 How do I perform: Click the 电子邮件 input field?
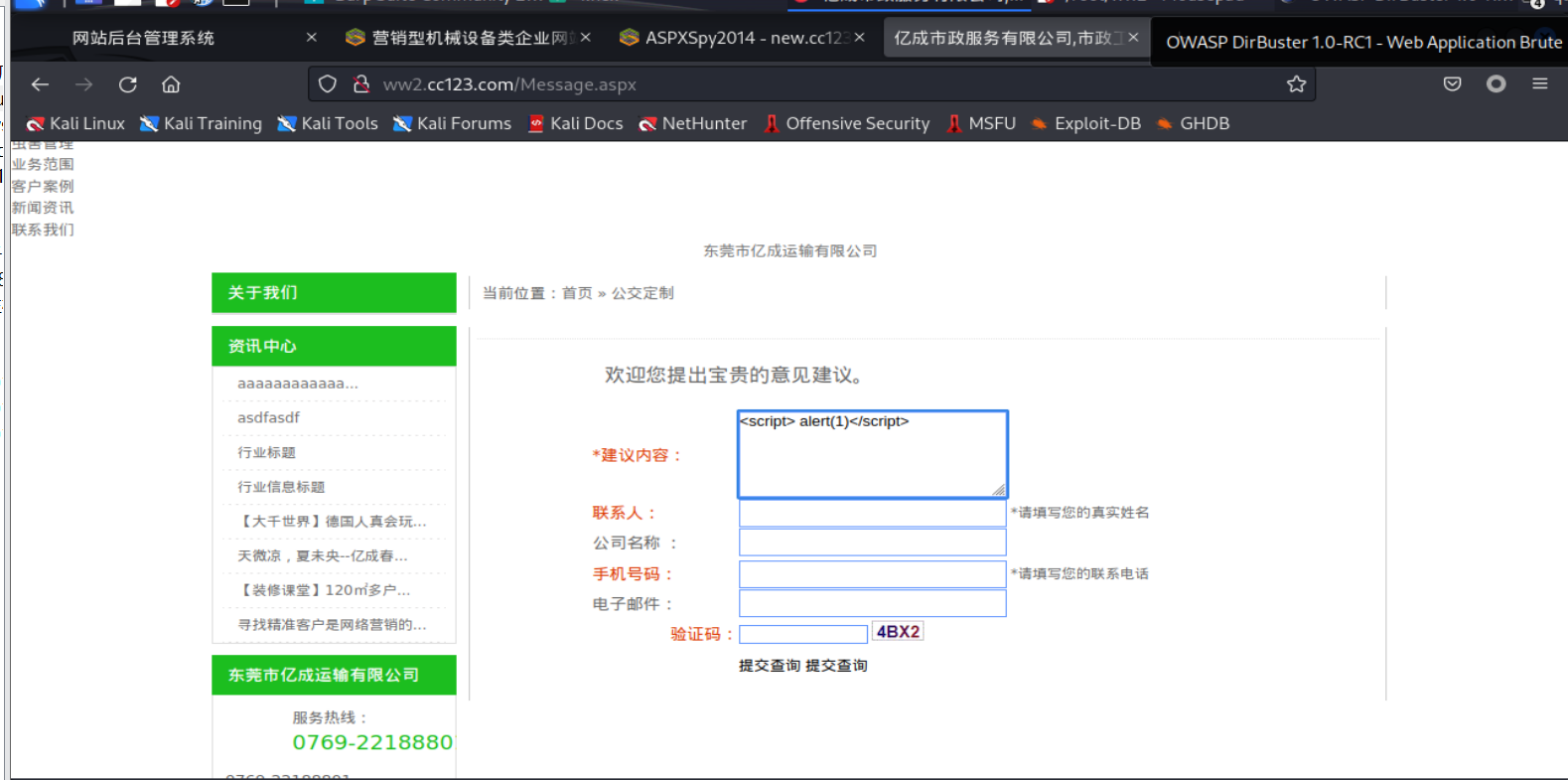click(x=872, y=603)
